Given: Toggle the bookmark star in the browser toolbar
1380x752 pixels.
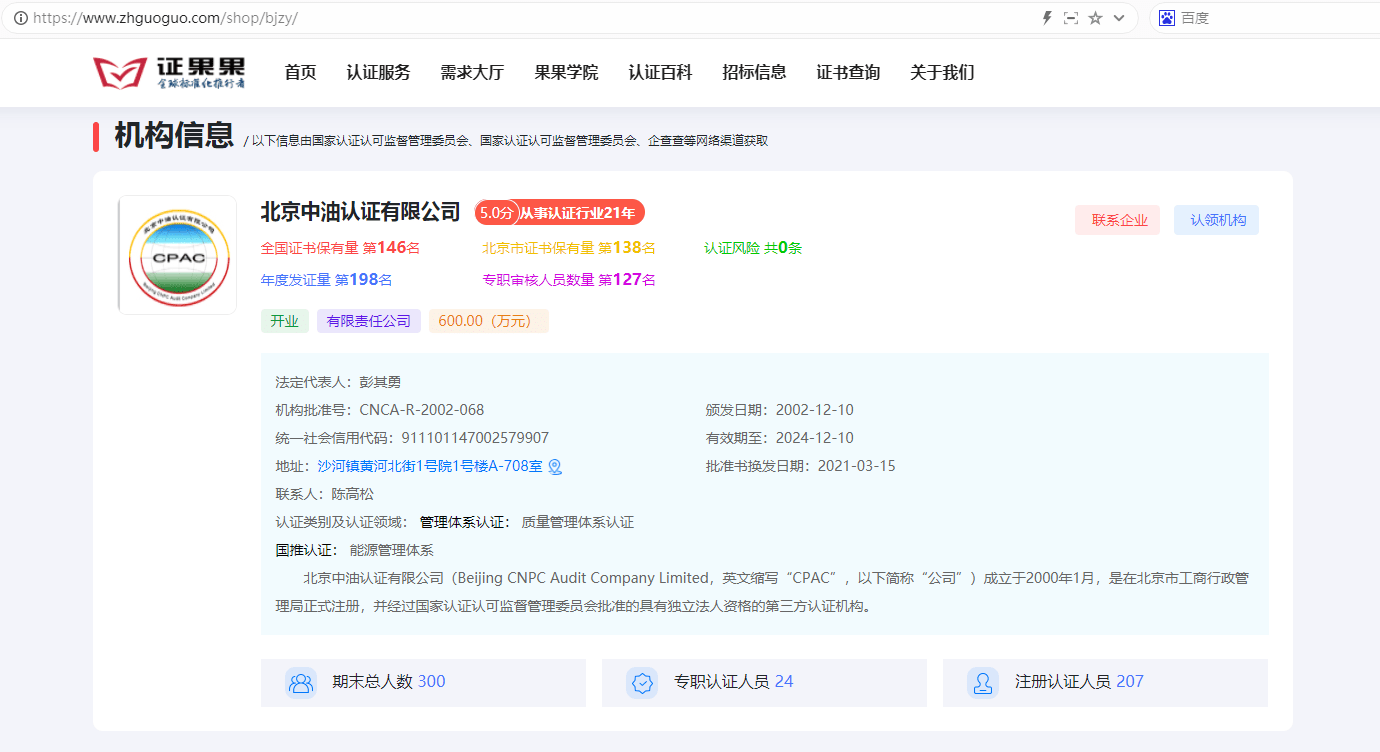Looking at the screenshot, I should click(x=1095, y=17).
